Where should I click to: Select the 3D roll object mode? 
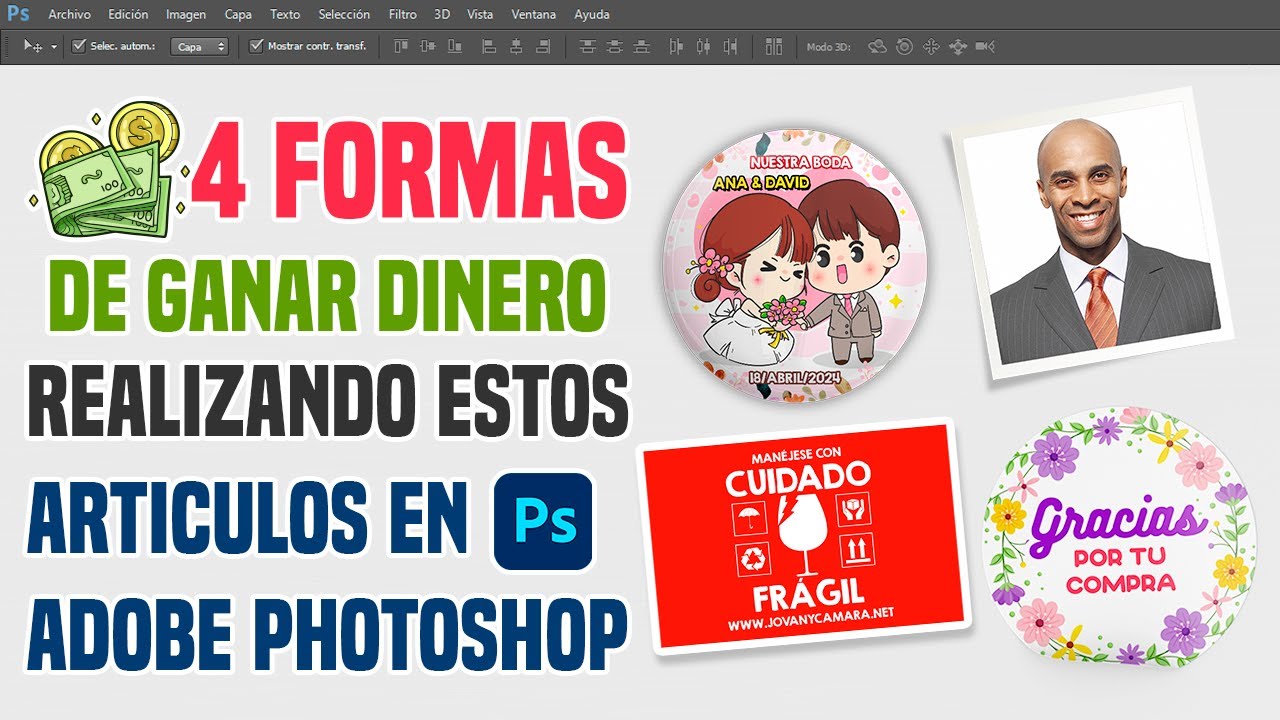point(904,46)
